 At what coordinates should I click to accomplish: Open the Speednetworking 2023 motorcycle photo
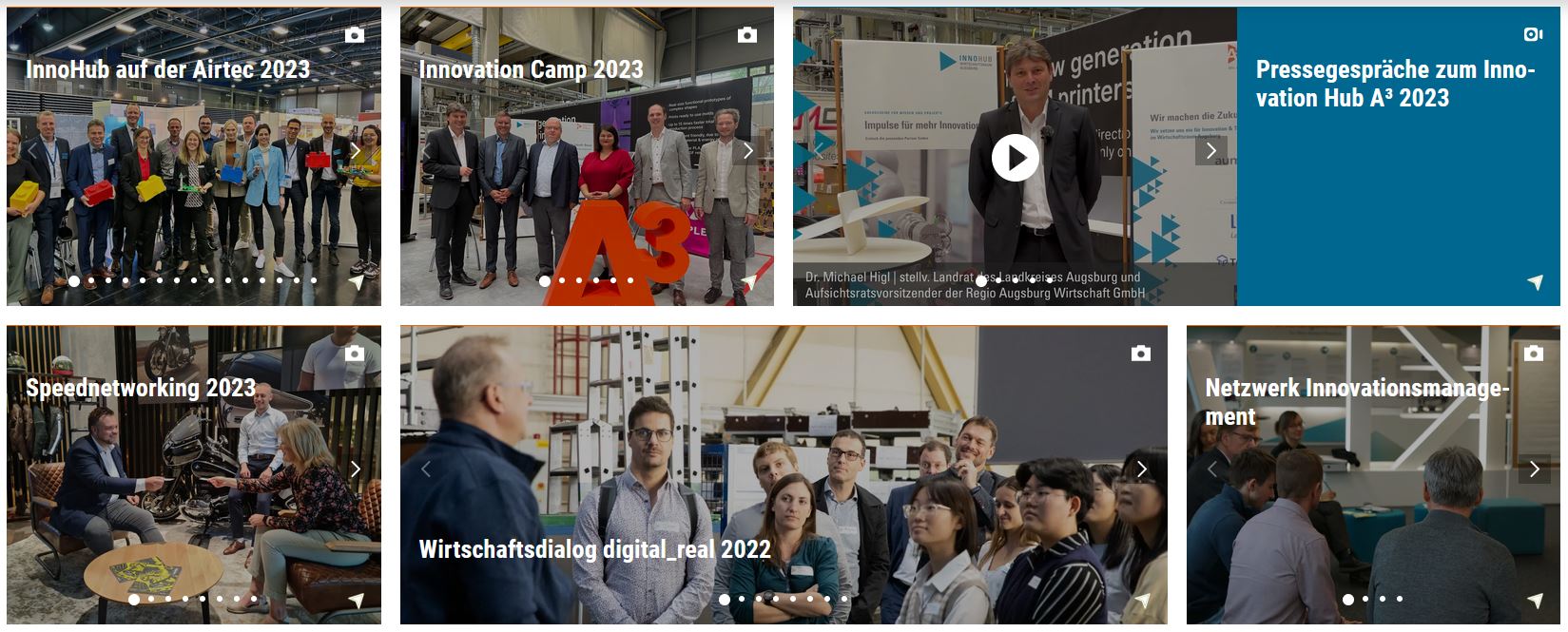pyautogui.click(x=194, y=475)
